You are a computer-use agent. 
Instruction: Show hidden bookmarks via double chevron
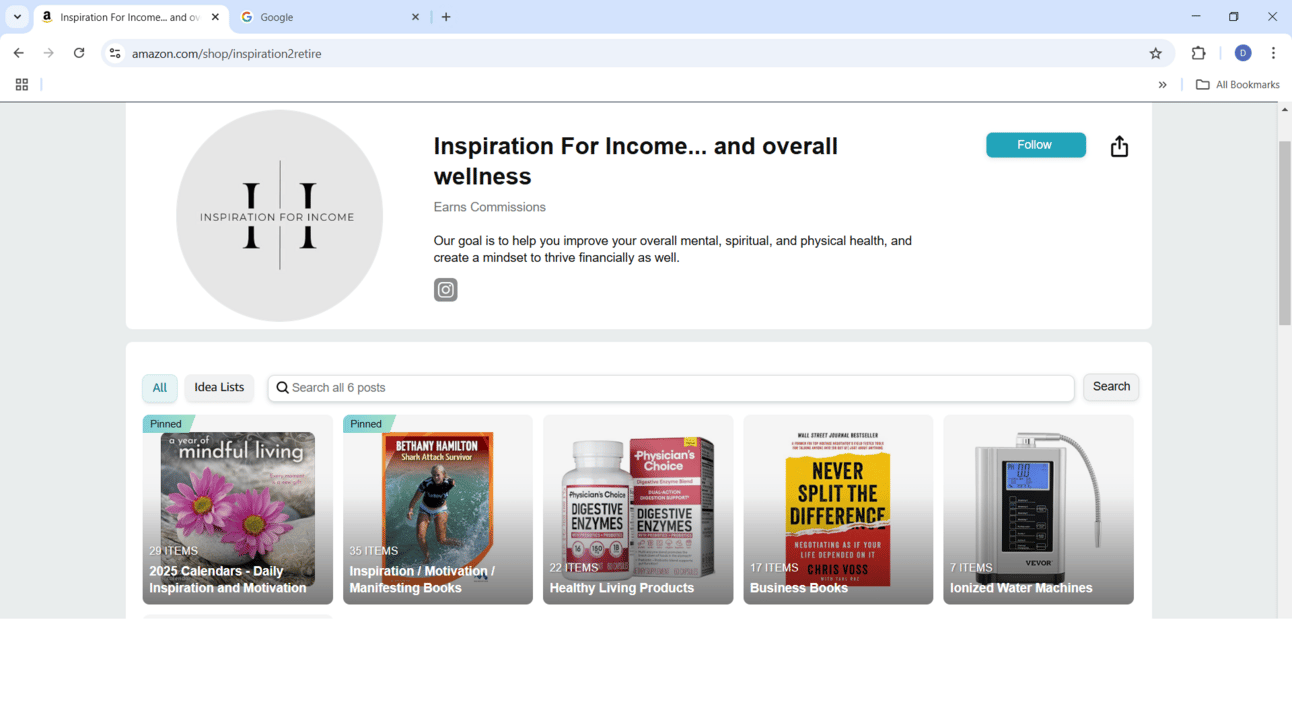click(x=1162, y=85)
